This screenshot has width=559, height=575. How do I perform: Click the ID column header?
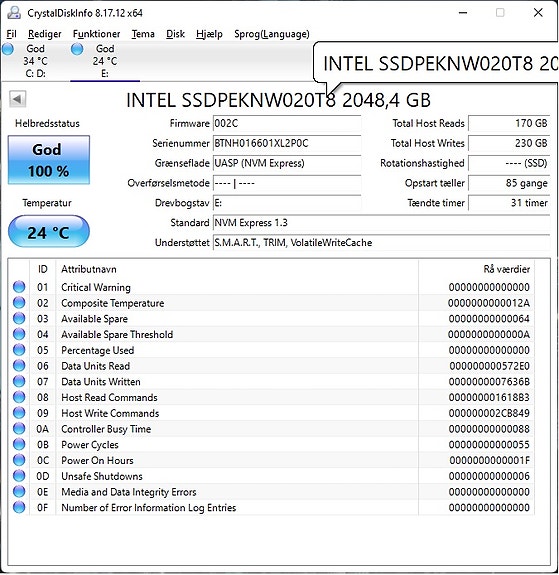[43, 270]
